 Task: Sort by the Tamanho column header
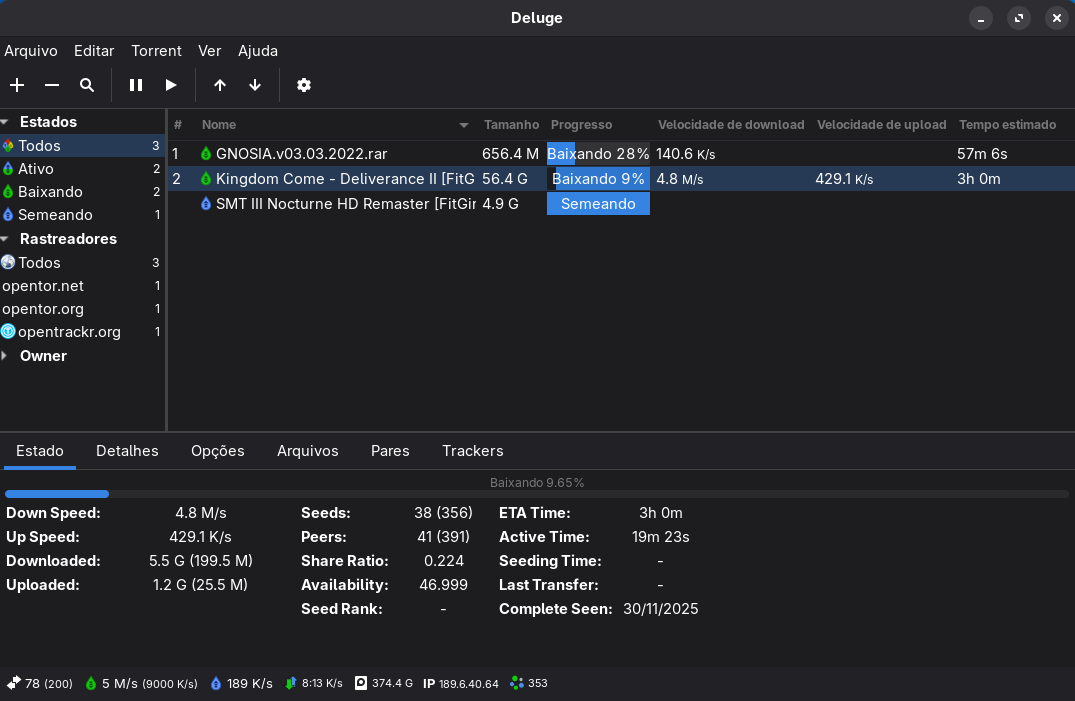coord(511,125)
